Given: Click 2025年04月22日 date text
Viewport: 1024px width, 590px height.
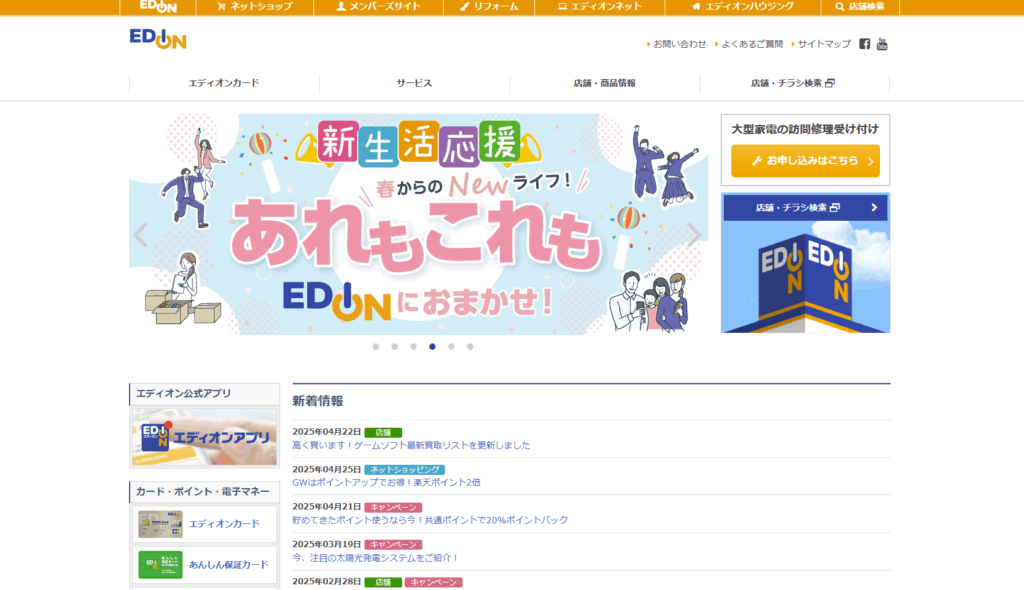Looking at the screenshot, I should (x=327, y=432).
